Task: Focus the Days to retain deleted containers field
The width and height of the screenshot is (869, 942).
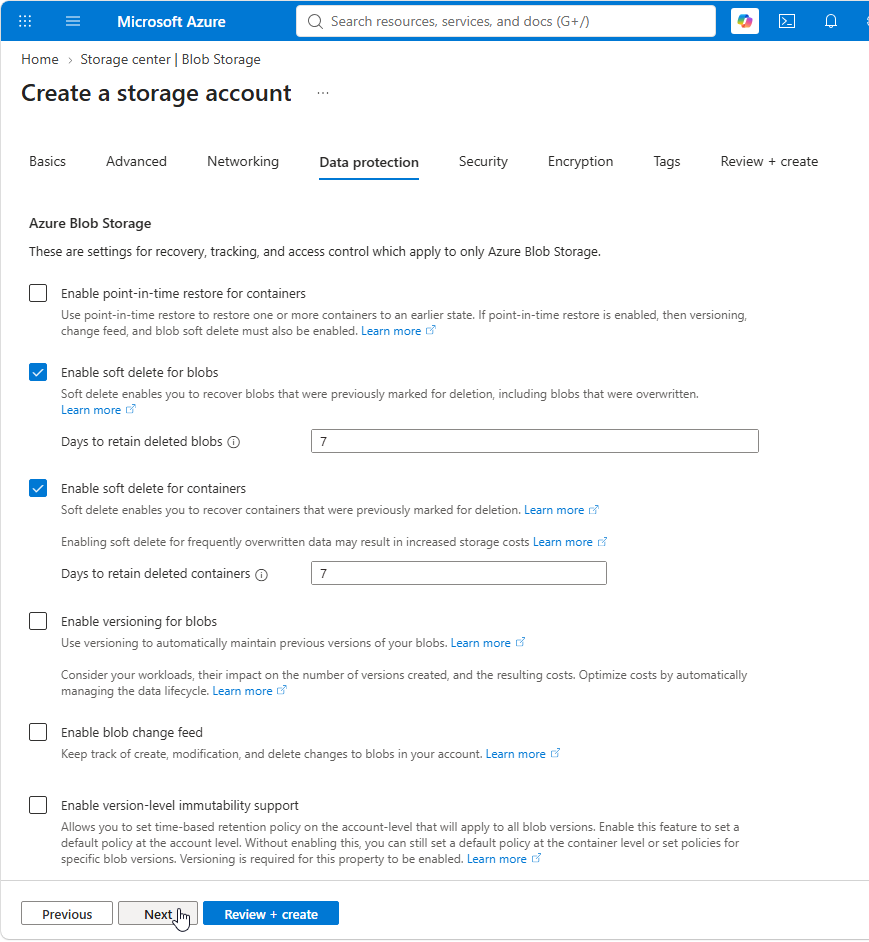Action: tap(459, 573)
